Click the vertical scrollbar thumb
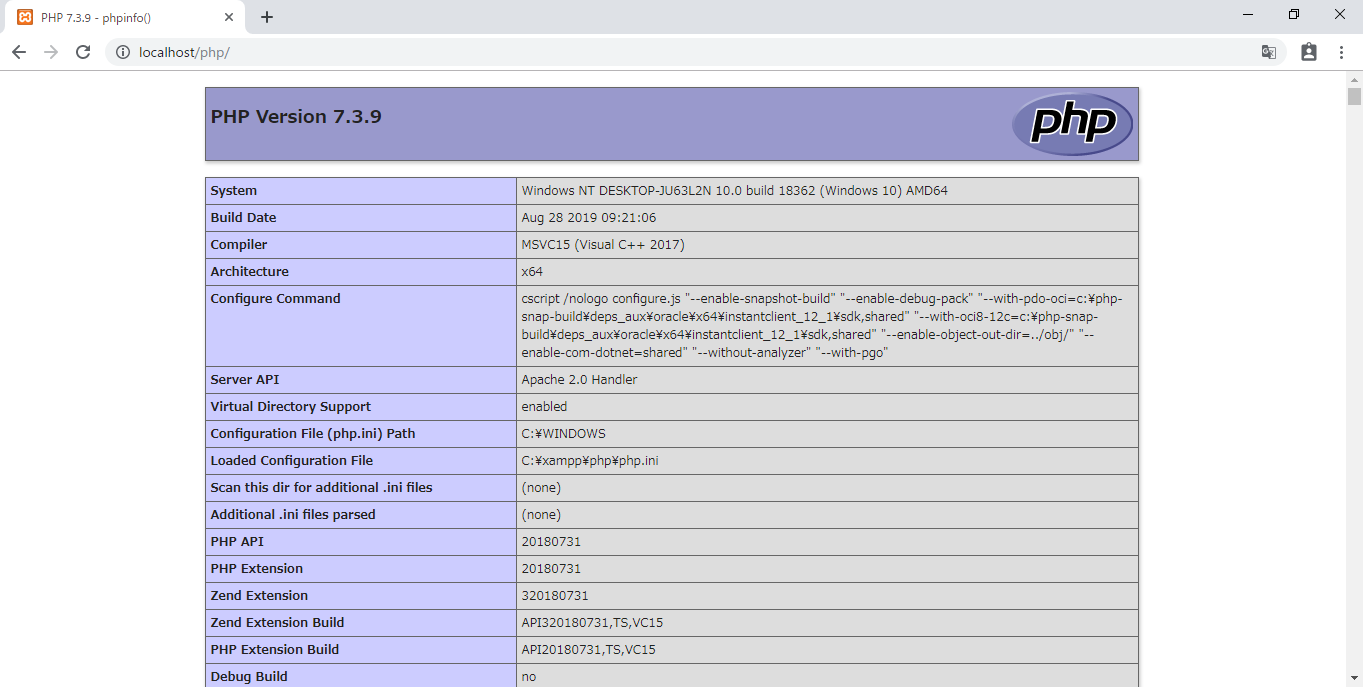1363x687 pixels. [1354, 96]
